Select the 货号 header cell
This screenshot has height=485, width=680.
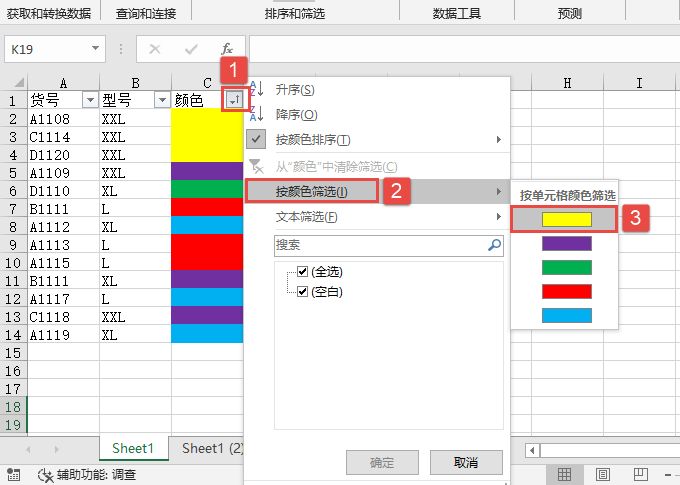[63, 100]
